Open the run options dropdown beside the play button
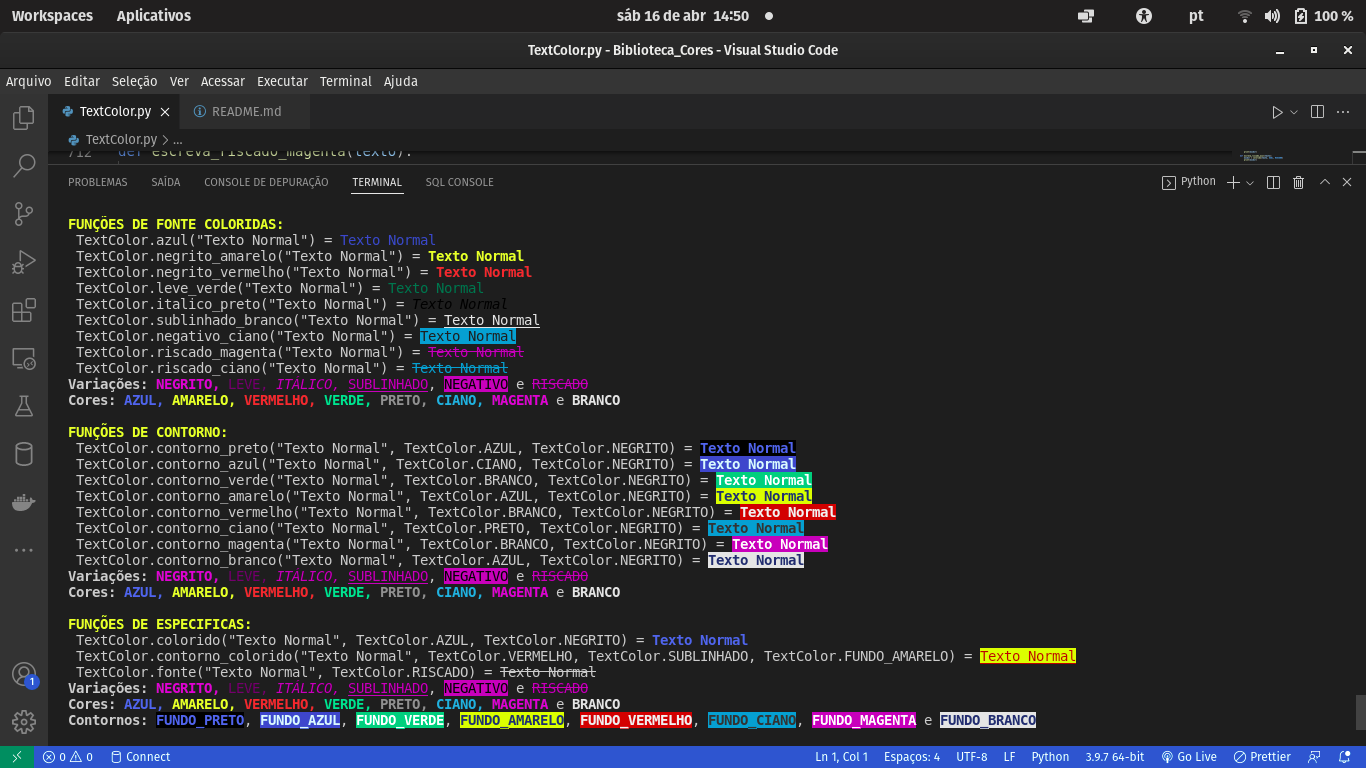The width and height of the screenshot is (1366, 768). point(1292,112)
